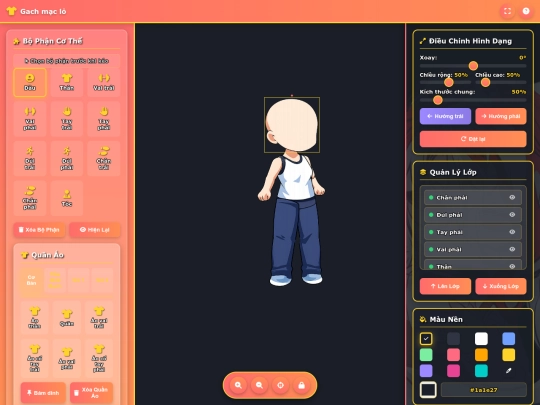Click the shirt logo beside Gạch mặc lỗ
The width and height of the screenshot is (540, 405).
click(11, 11)
